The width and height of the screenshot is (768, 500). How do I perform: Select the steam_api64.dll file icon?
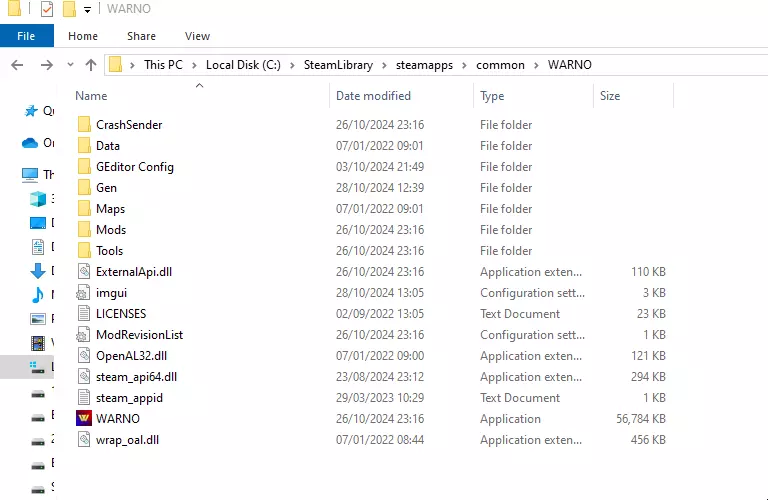coord(84,377)
